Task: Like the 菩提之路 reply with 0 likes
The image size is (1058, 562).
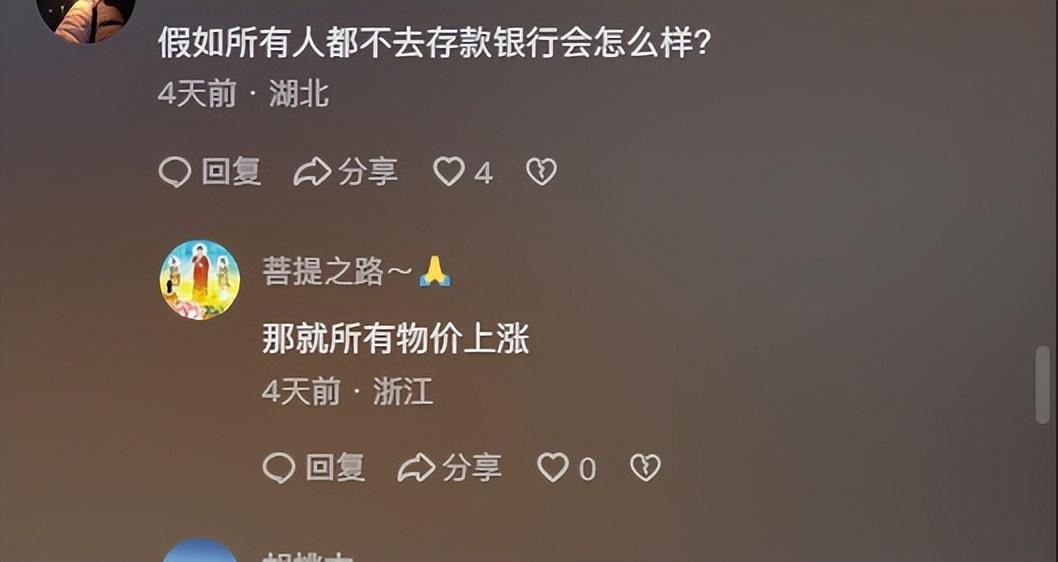Action: click(x=553, y=468)
